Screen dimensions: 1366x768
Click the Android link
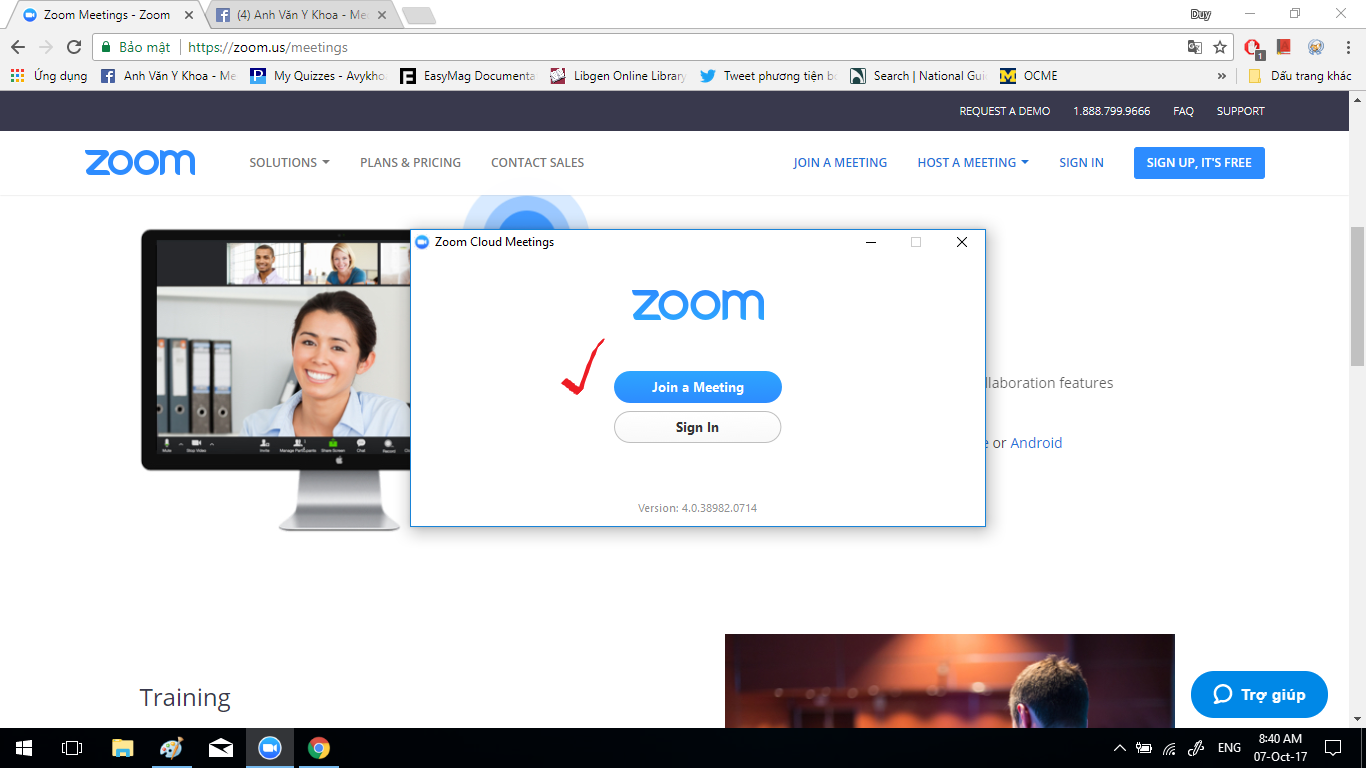click(1036, 443)
